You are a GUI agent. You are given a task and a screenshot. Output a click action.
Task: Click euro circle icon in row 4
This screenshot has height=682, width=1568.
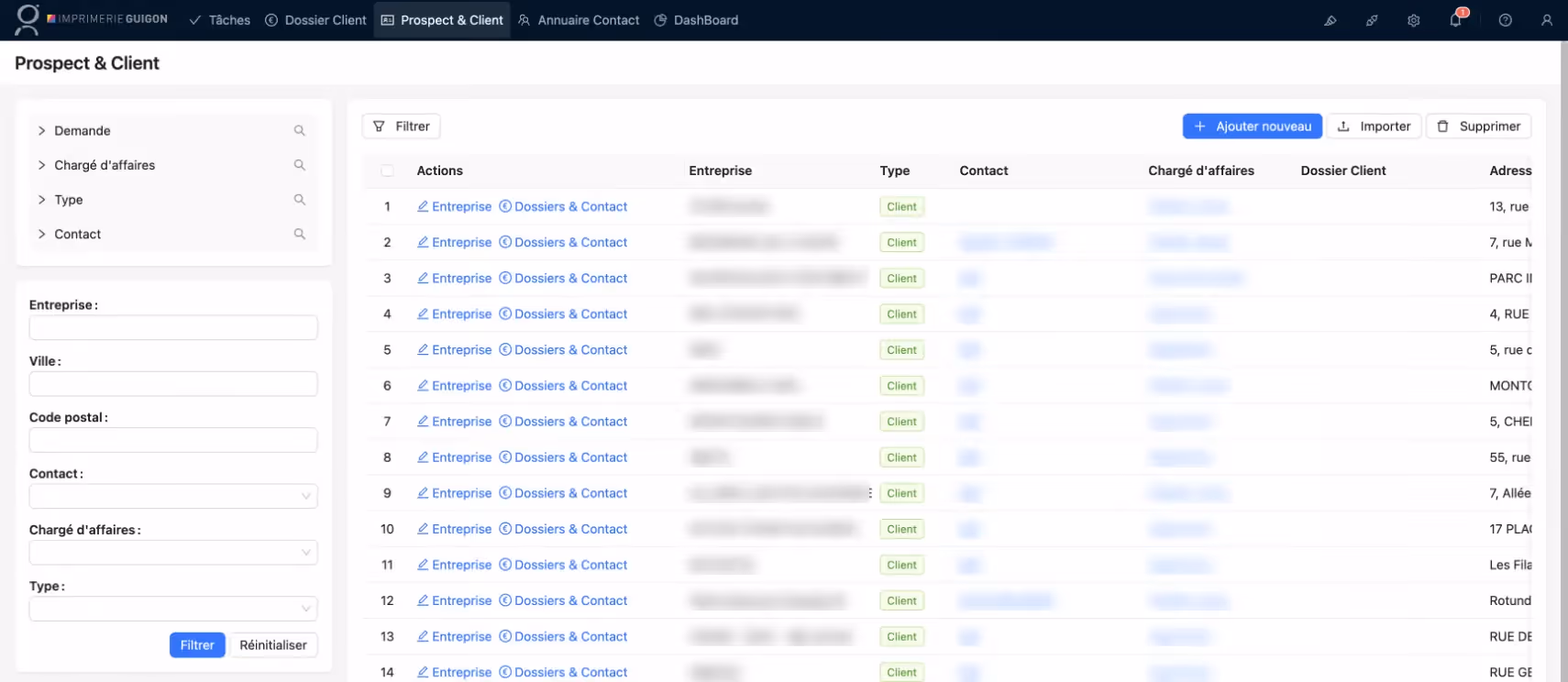(505, 313)
